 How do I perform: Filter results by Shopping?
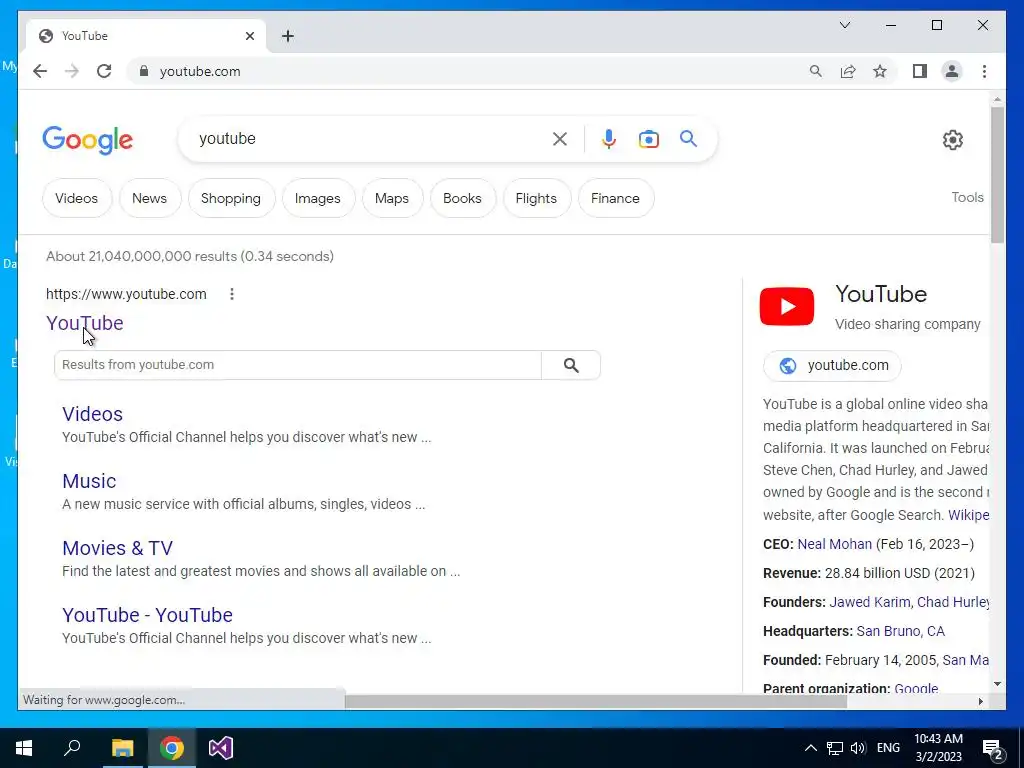(x=231, y=199)
